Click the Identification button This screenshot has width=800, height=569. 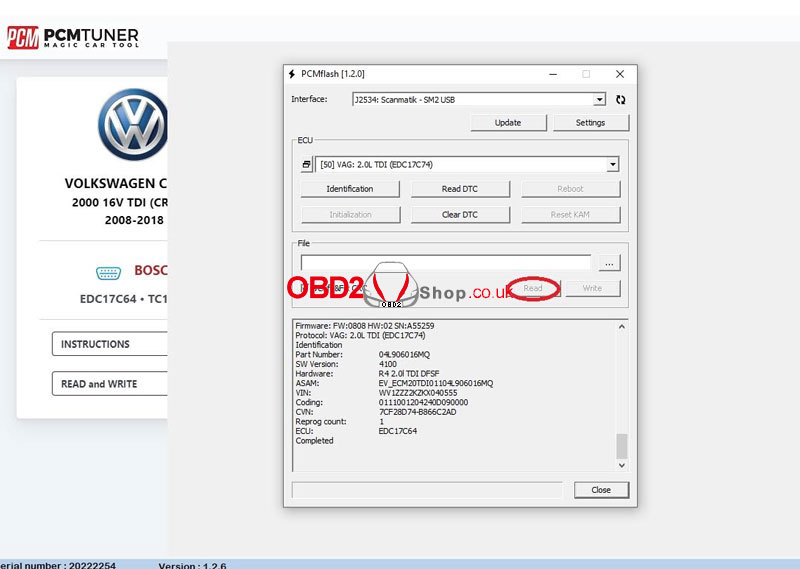pyautogui.click(x=350, y=189)
